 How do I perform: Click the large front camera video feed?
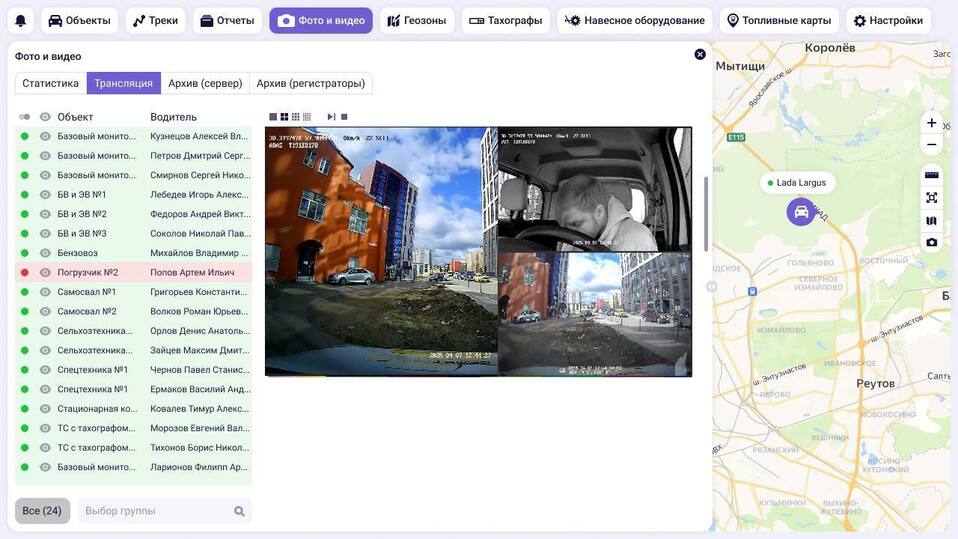click(381, 251)
